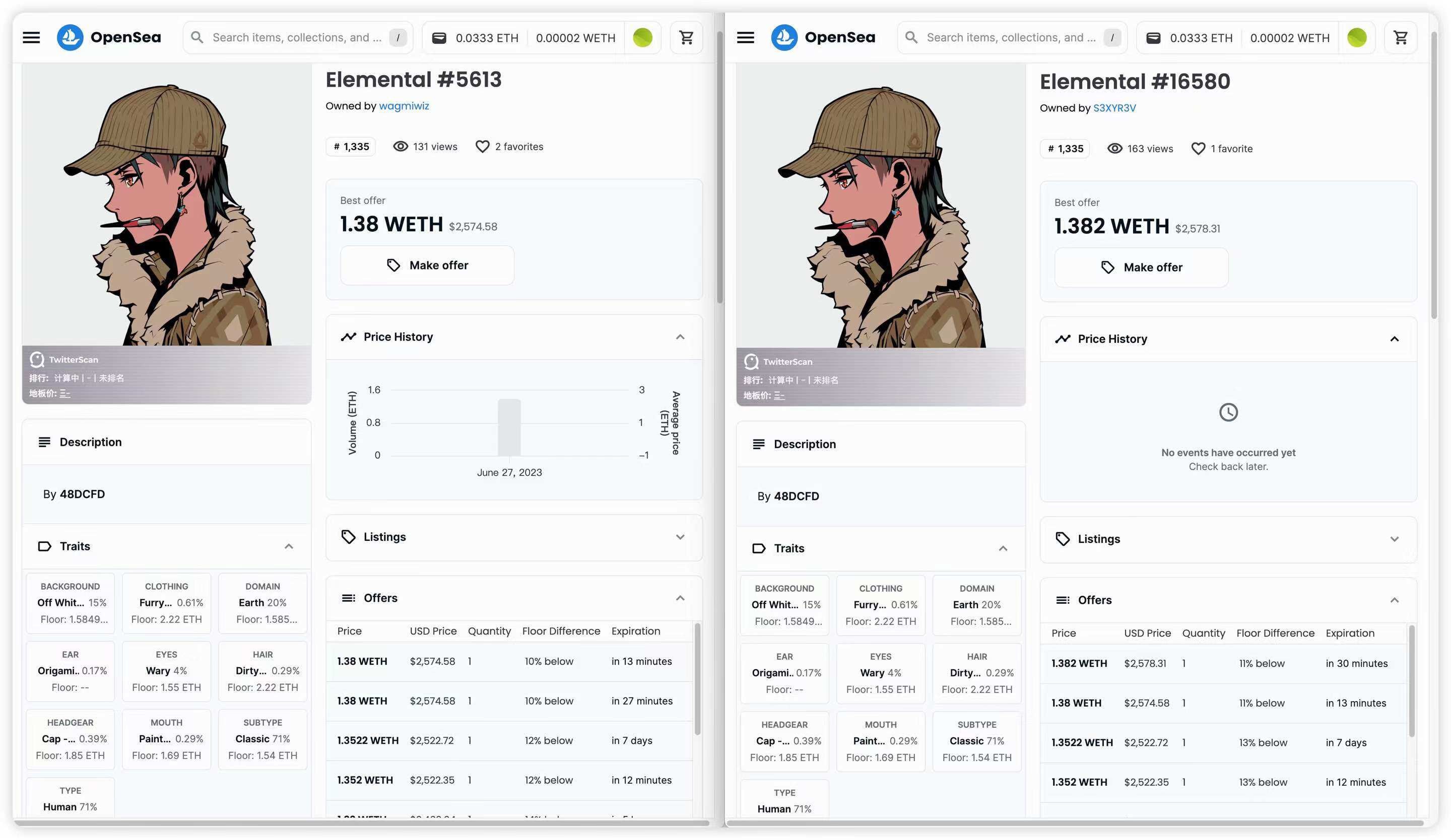Viewport: 1451px width, 840px height.
Task: Favorite Elemental #16580 via heart icon
Action: [x=1198, y=149]
